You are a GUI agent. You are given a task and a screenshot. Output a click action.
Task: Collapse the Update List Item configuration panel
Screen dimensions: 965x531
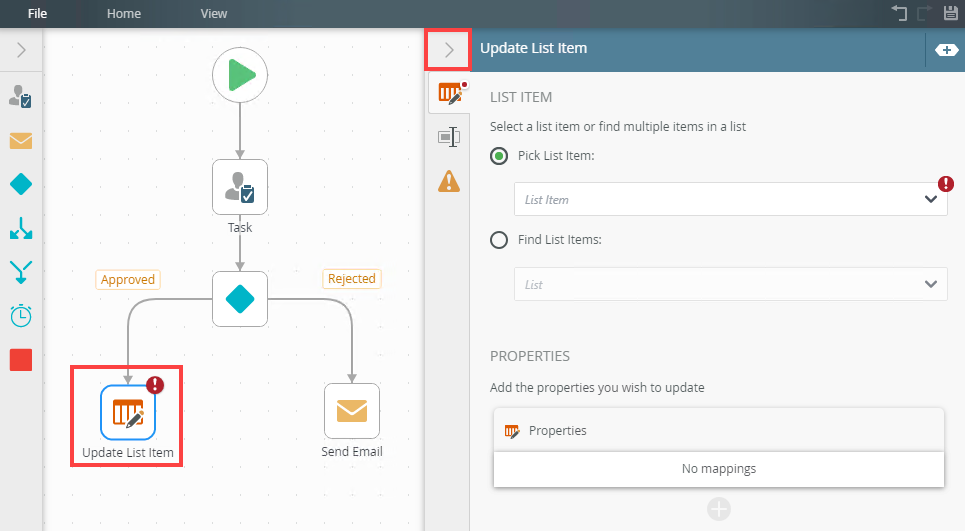[448, 50]
